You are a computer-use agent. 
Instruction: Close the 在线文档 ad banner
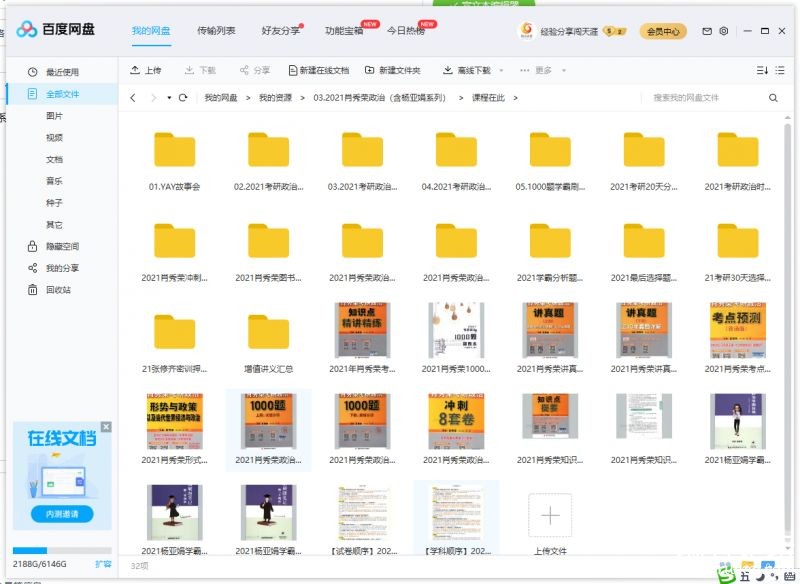point(106,427)
